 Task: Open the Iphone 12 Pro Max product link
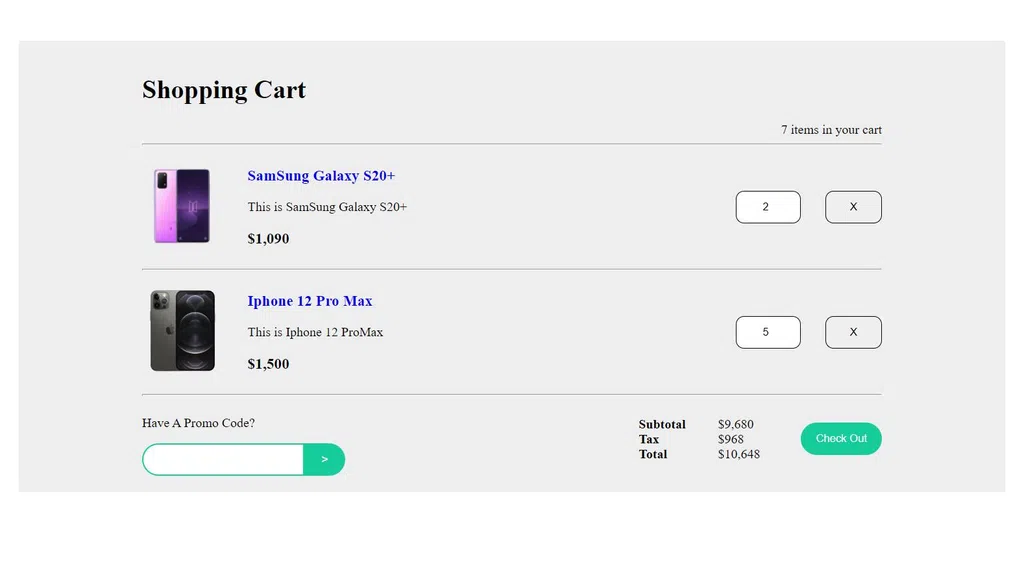310,301
